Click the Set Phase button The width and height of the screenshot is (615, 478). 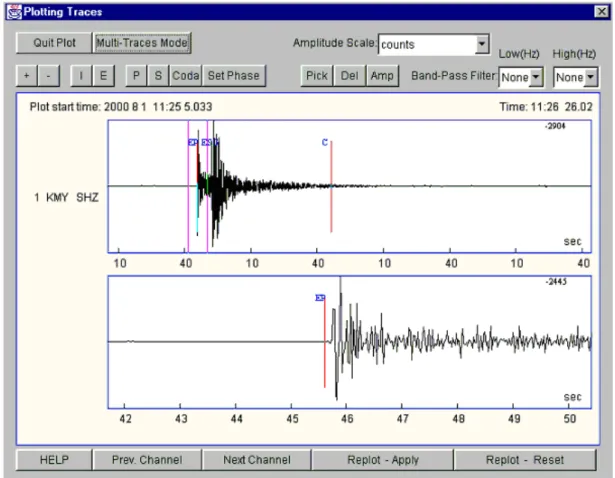234,76
